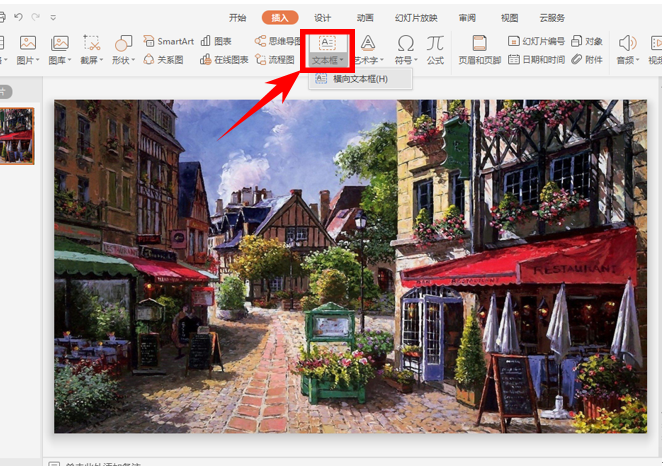Viewport: 663px width, 468px height.
Task: Click the 截屏 screenshot icon
Action: pyautogui.click(x=91, y=43)
